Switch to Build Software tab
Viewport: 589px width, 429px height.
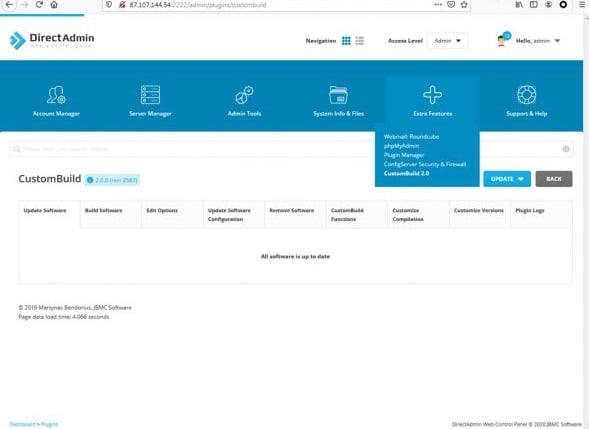point(110,214)
